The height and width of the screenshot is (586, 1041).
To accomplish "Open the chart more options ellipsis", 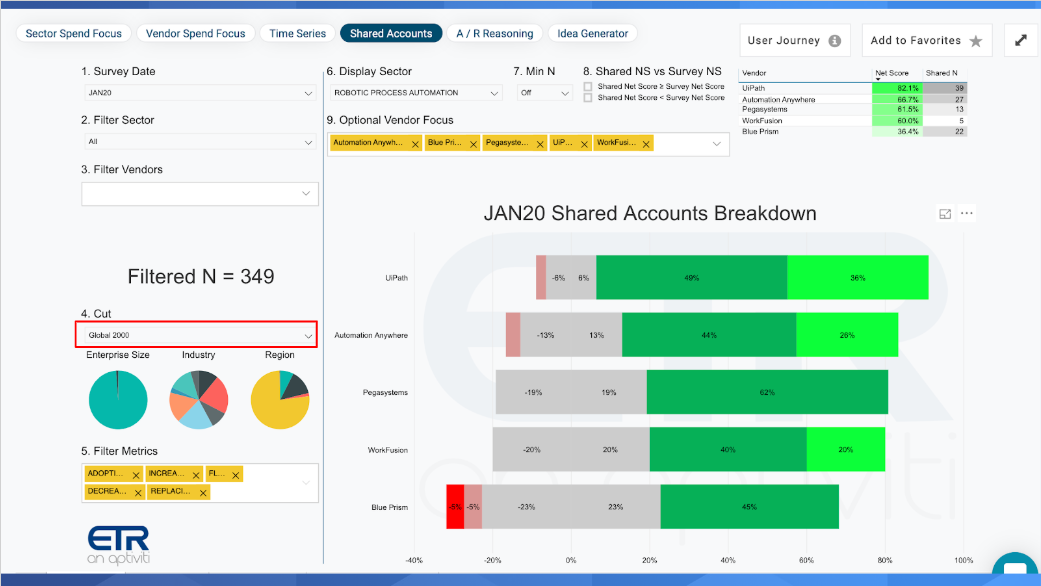I will click(967, 213).
